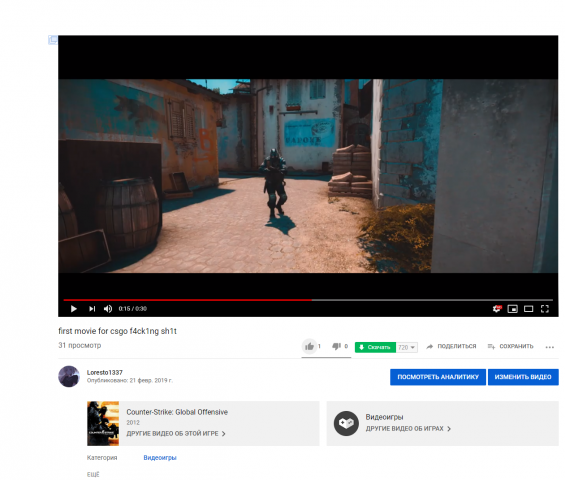Click the save-to-playlist icon
Viewport: 565px width, 480px height.
(491, 346)
